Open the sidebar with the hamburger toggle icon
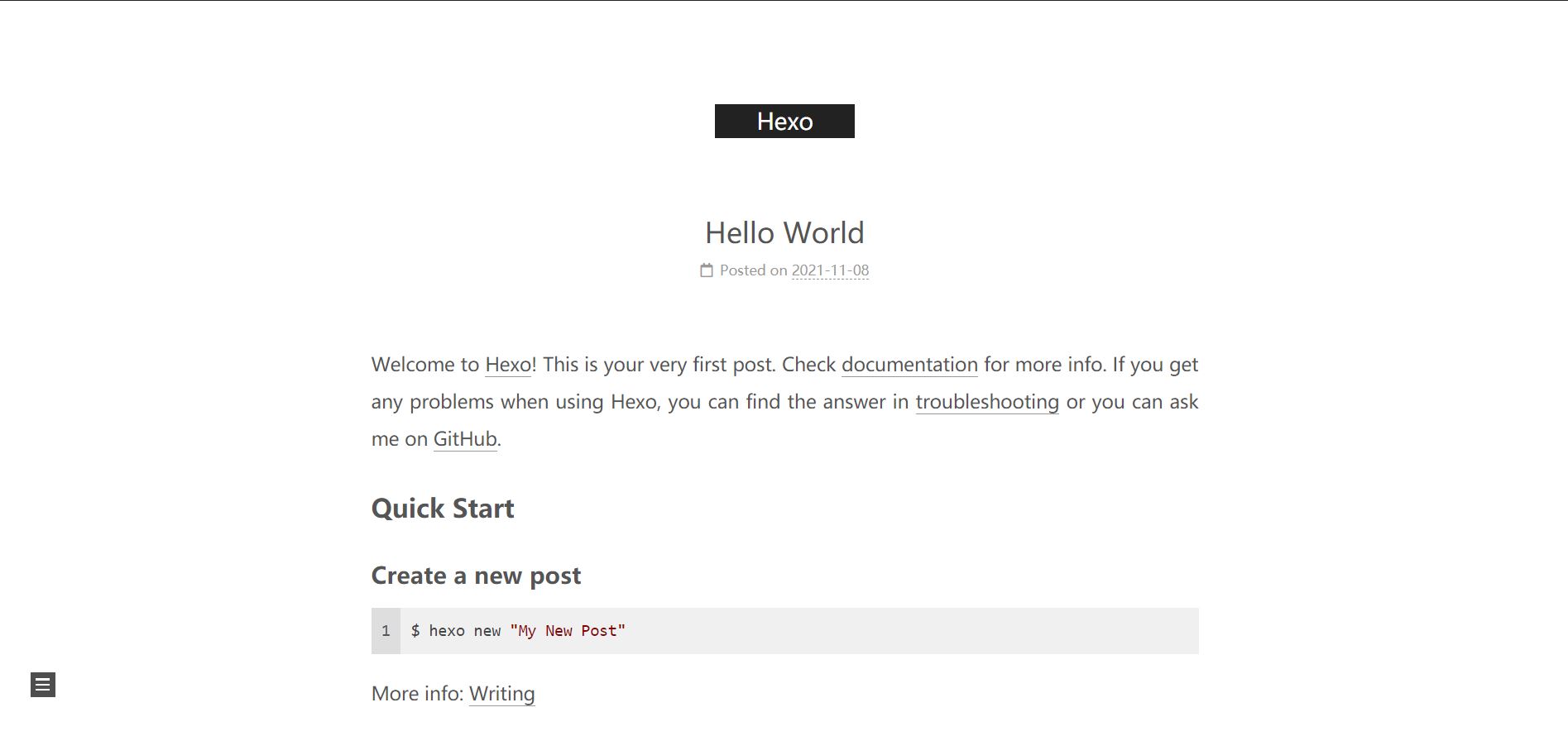 (43, 685)
